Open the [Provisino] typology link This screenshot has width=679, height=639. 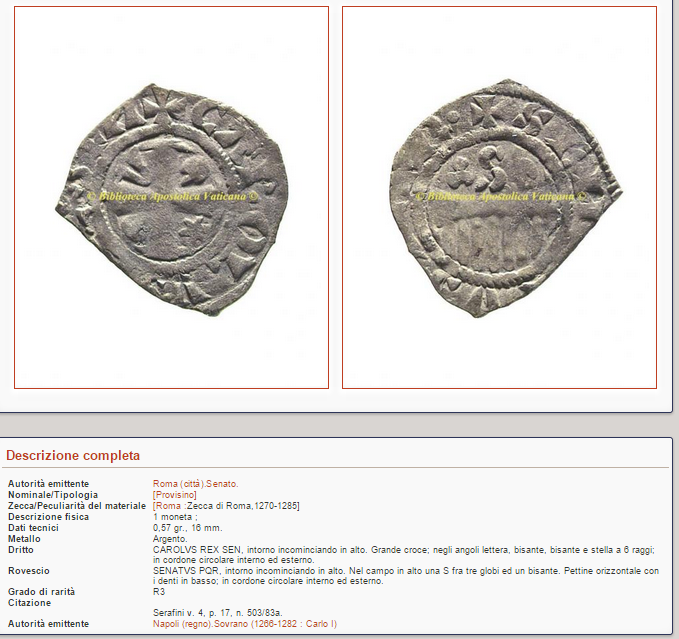pos(175,495)
